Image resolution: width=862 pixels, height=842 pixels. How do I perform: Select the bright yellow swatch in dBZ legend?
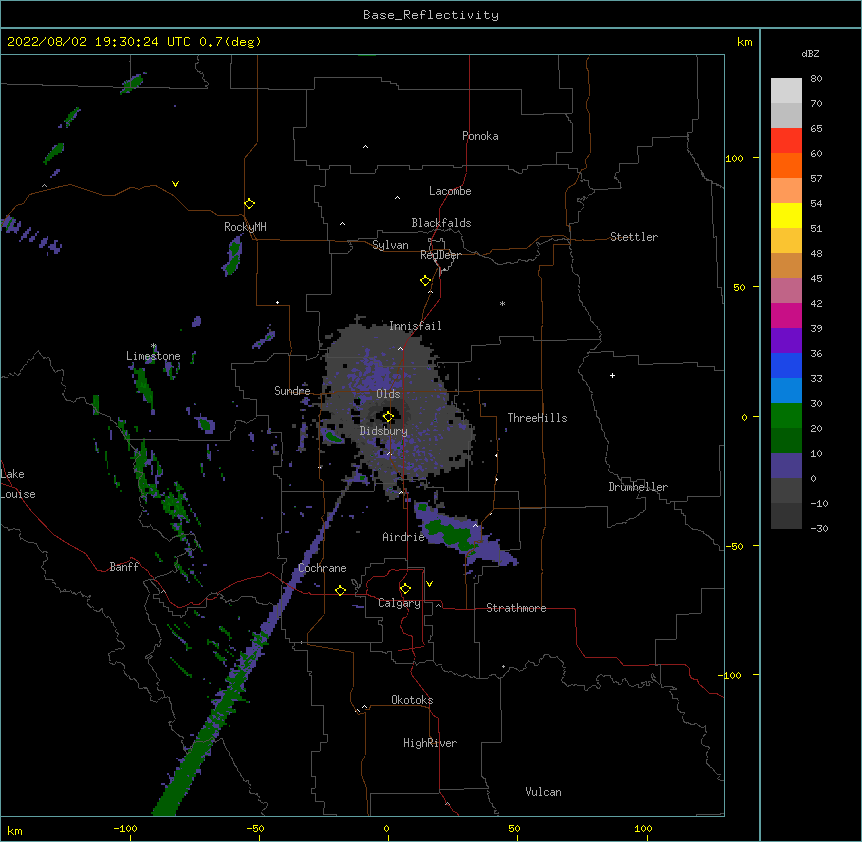click(786, 216)
